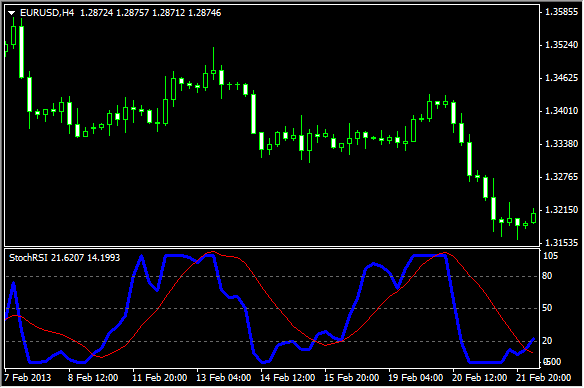584x388 pixels.
Task: Click the 8 Feb 12:00 time axis label
Action: coord(93,378)
